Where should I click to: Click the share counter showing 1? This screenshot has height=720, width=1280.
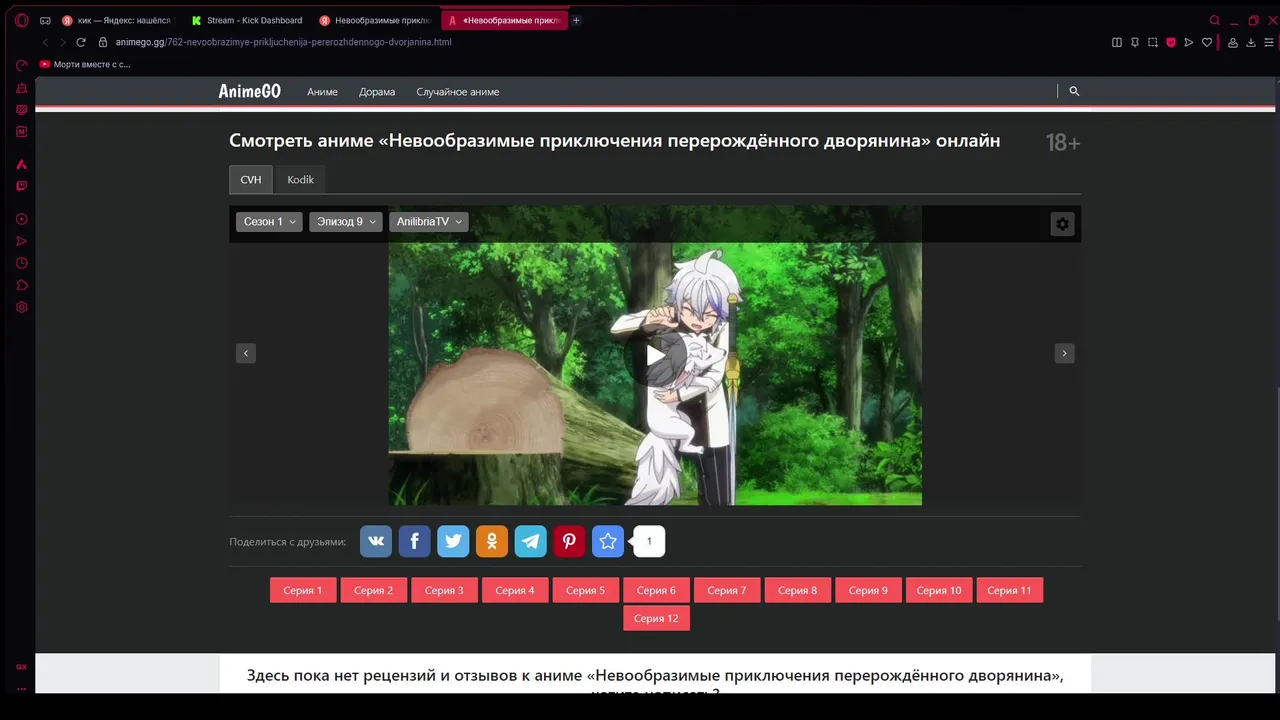pos(649,541)
